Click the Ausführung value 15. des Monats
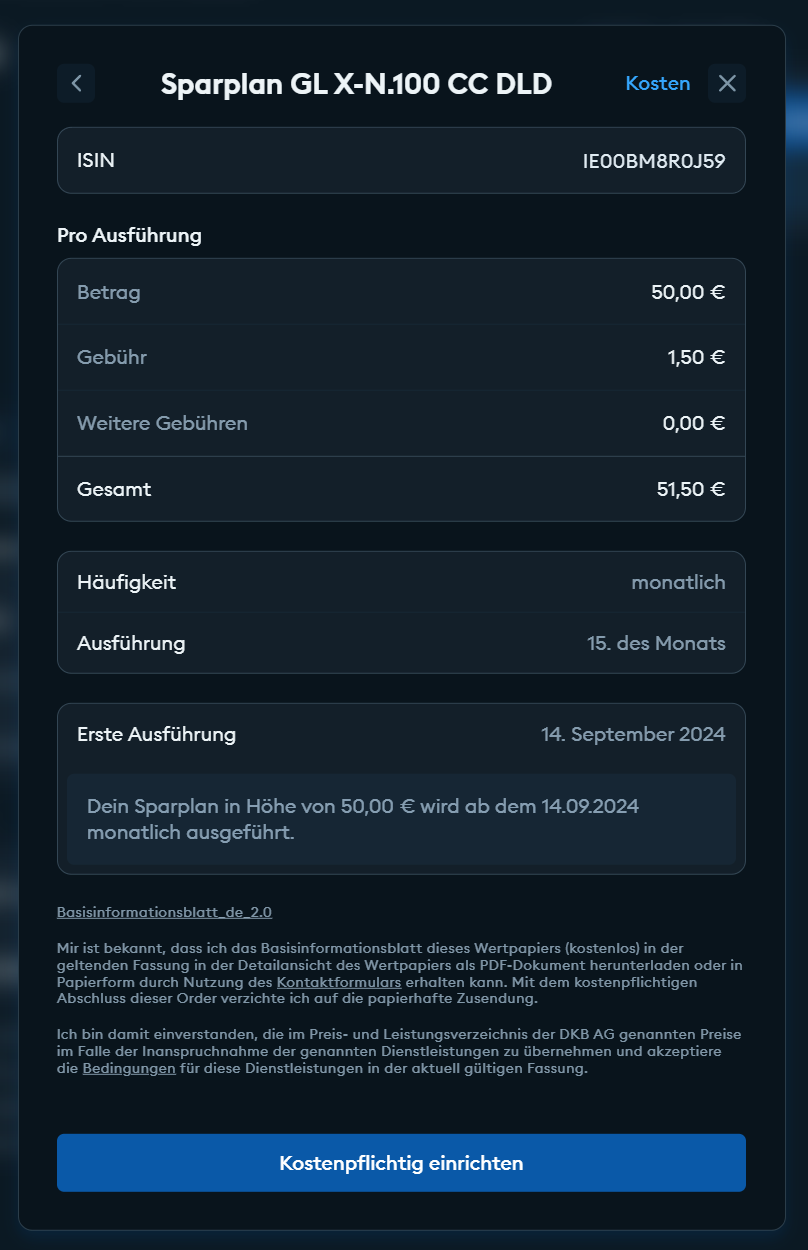Viewport: 808px width, 1250px height. [x=656, y=643]
